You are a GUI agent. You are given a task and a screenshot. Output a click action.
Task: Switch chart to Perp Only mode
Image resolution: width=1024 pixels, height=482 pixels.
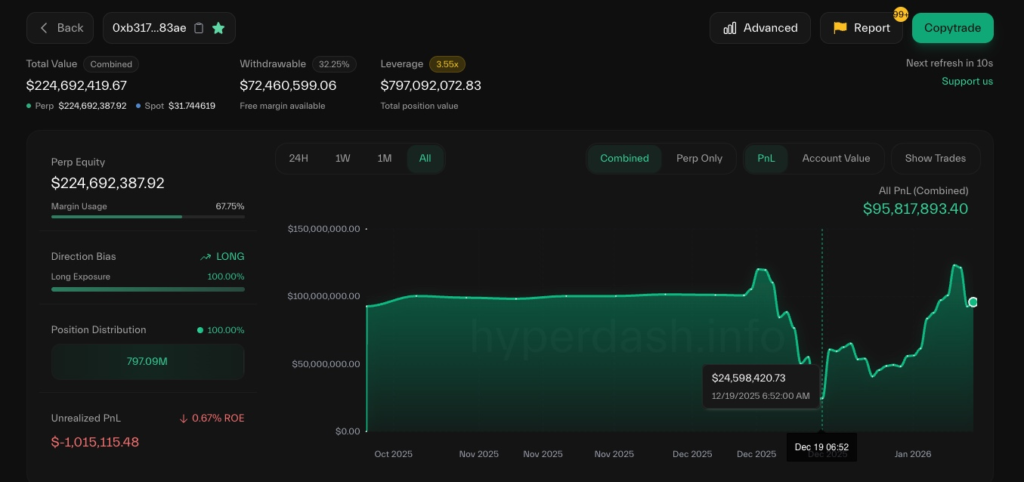coord(699,158)
